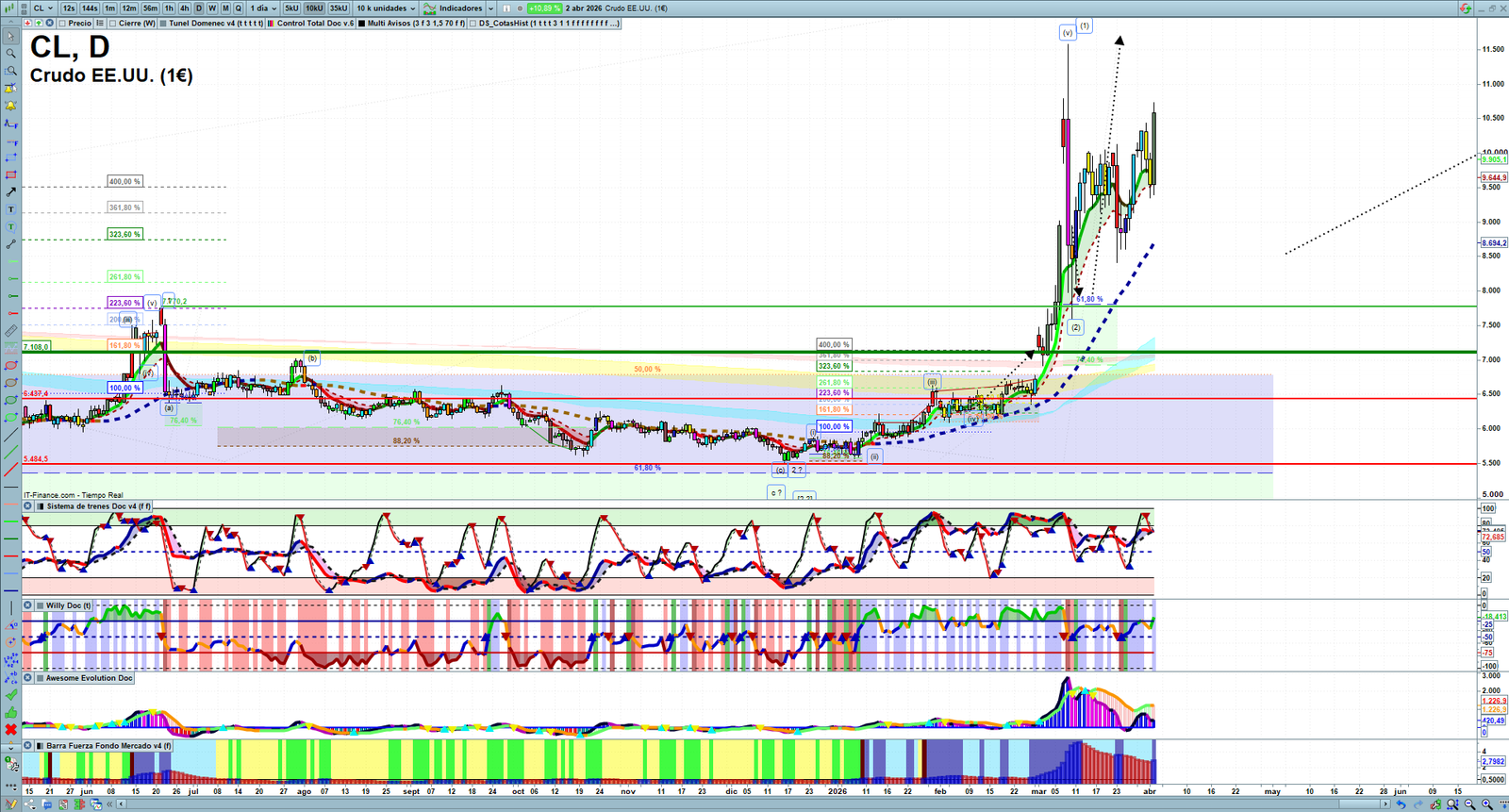This screenshot has width=1509, height=812.
Task: Open the Indicadores button
Action: [x=454, y=8]
